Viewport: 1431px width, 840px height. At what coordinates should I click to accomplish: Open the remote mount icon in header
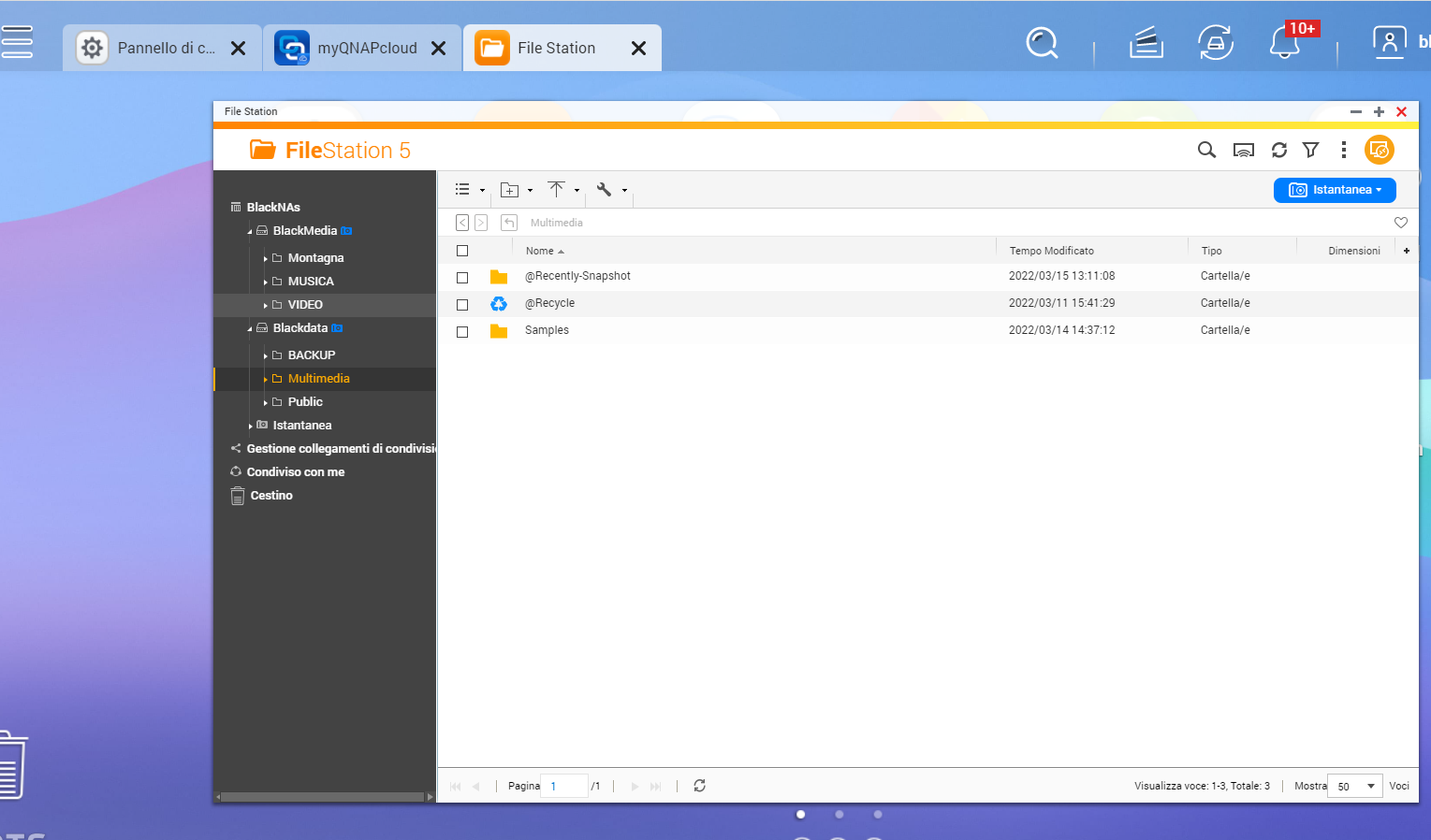point(1243,150)
